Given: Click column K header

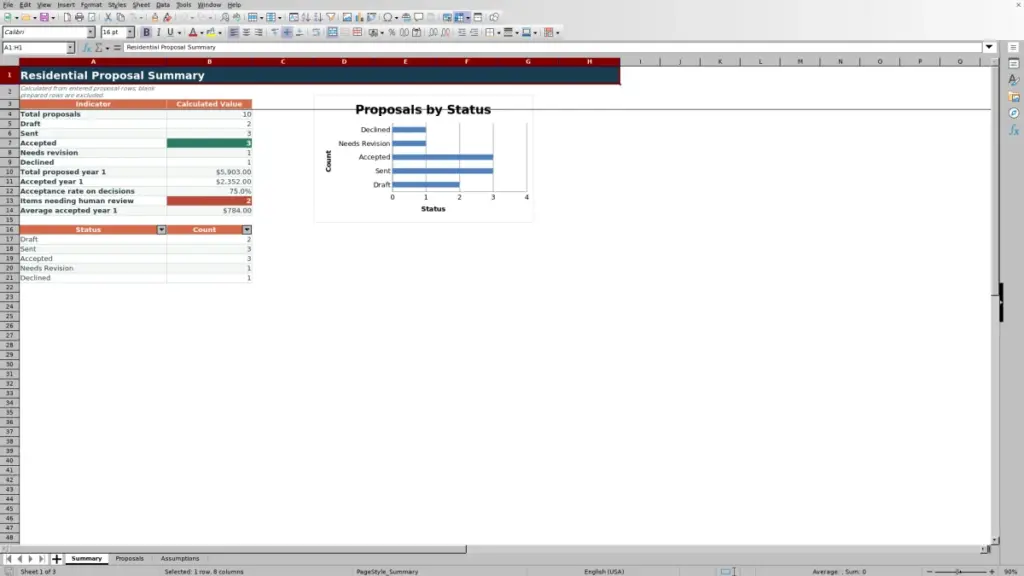Looking at the screenshot, I should click(720, 61).
